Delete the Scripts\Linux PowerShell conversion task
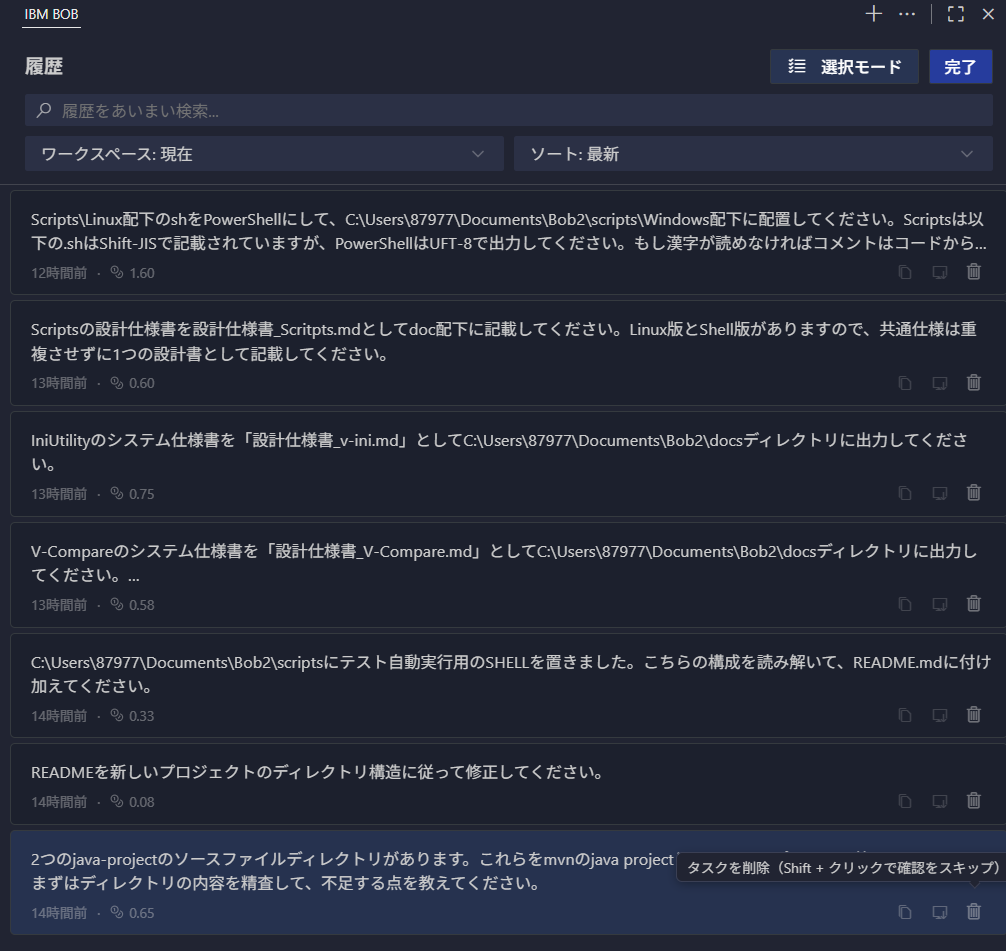 [x=974, y=271]
